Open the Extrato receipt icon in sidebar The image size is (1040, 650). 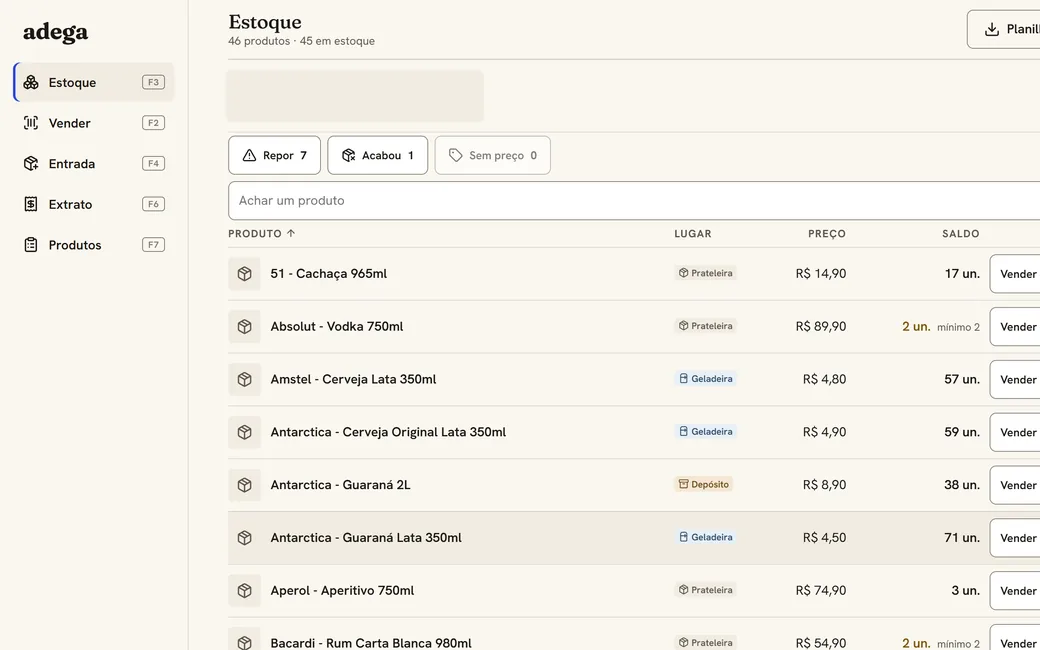pos(31,204)
